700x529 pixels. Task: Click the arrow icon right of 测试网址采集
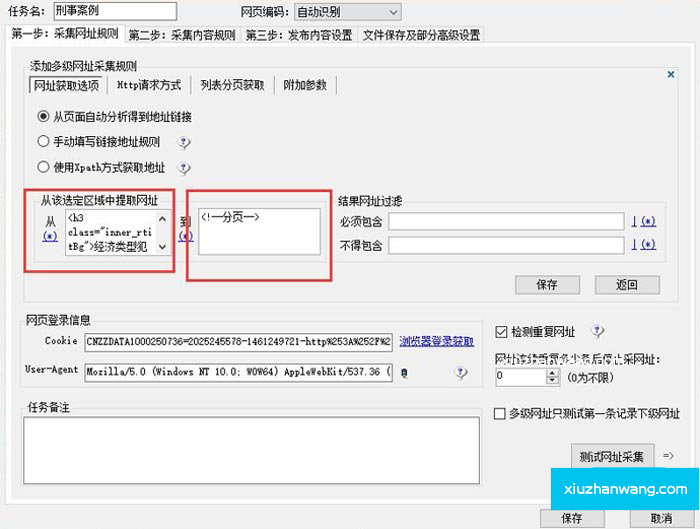(669, 456)
